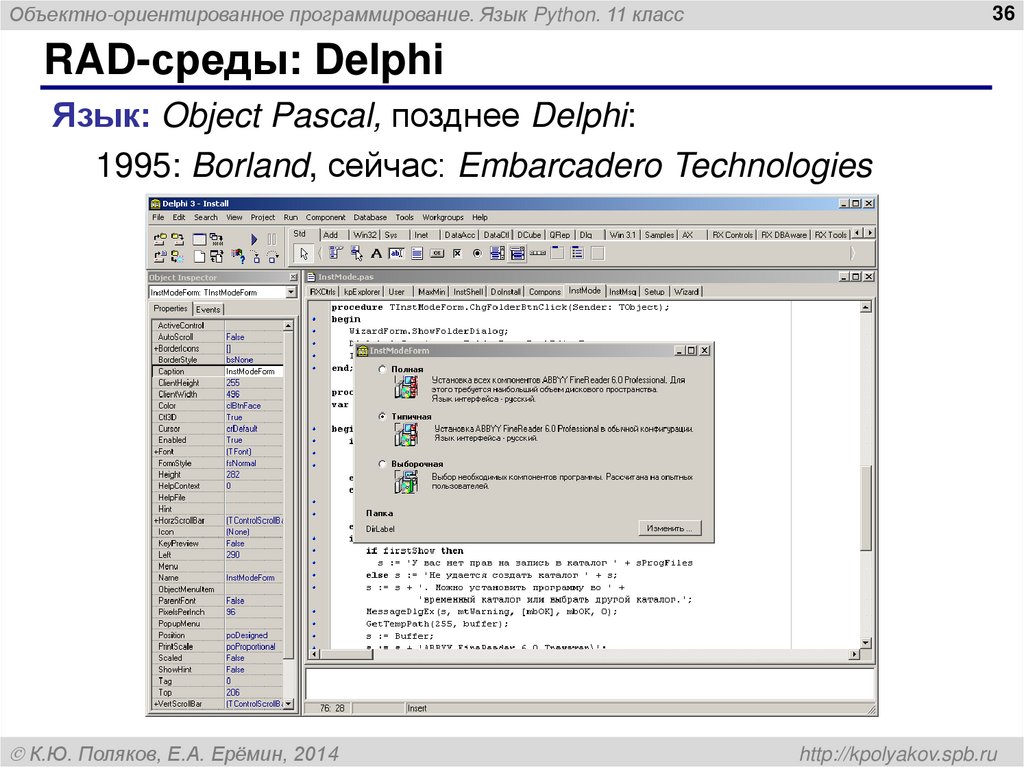Click the Run (play arrow) speedbar icon
The image size is (1024, 767).
[254, 239]
